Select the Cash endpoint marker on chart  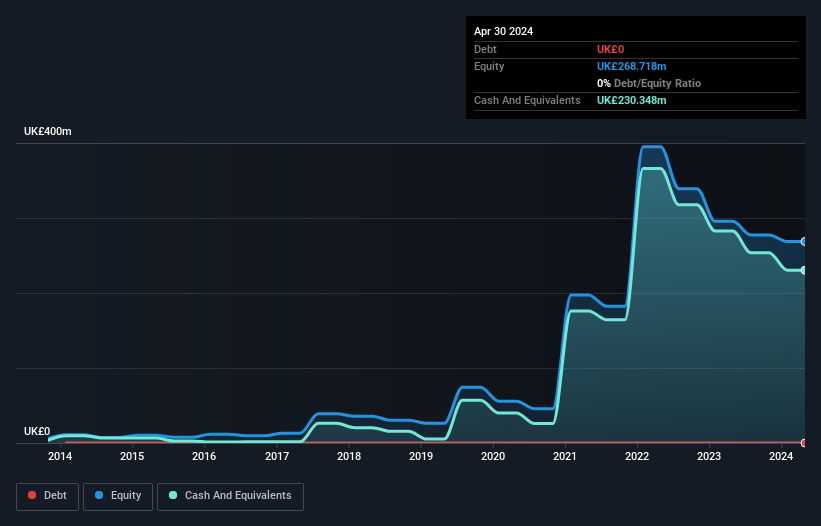pyautogui.click(x=804, y=271)
